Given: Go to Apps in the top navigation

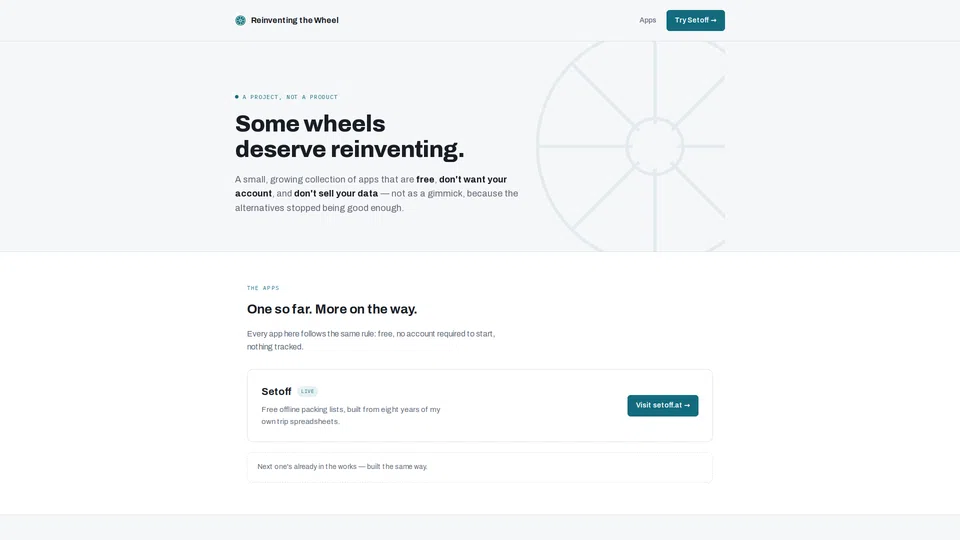Looking at the screenshot, I should 647,20.
